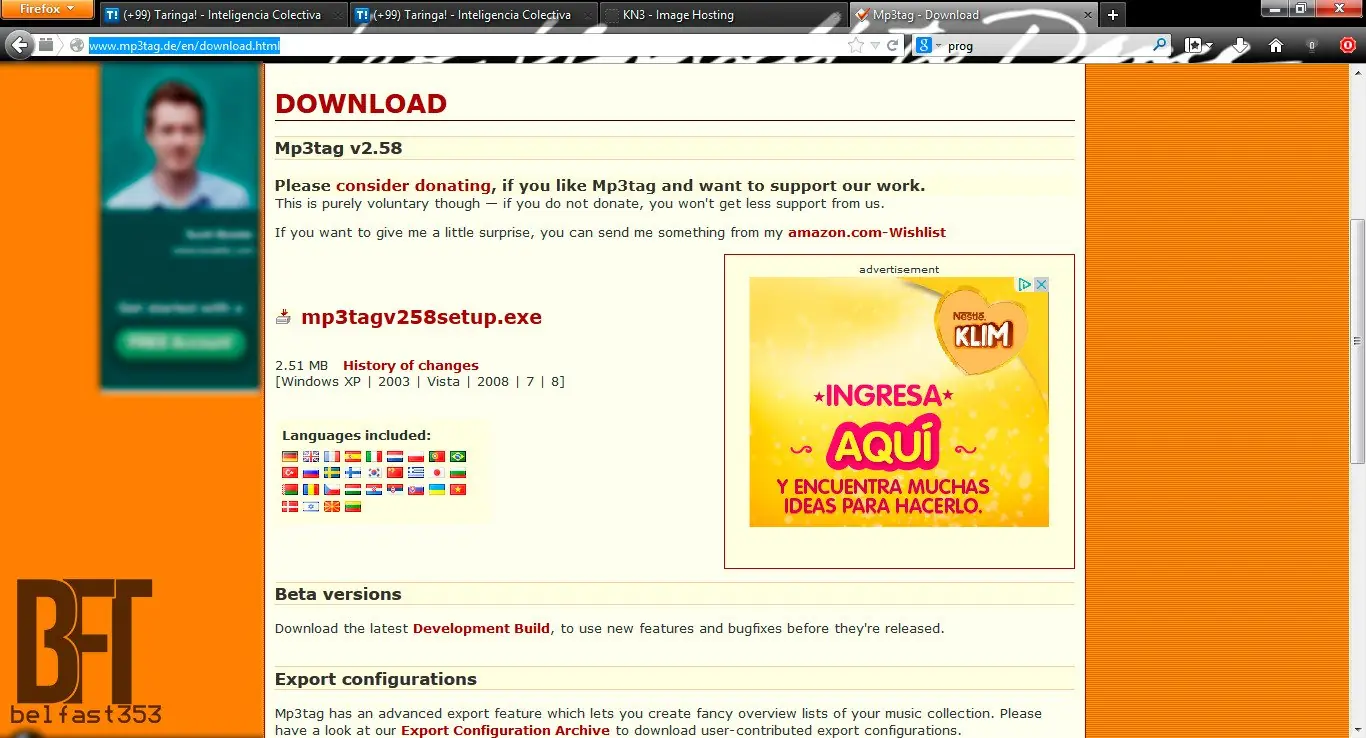Click the Beta versions heading
Image resolution: width=1366 pixels, height=738 pixels.
338,594
